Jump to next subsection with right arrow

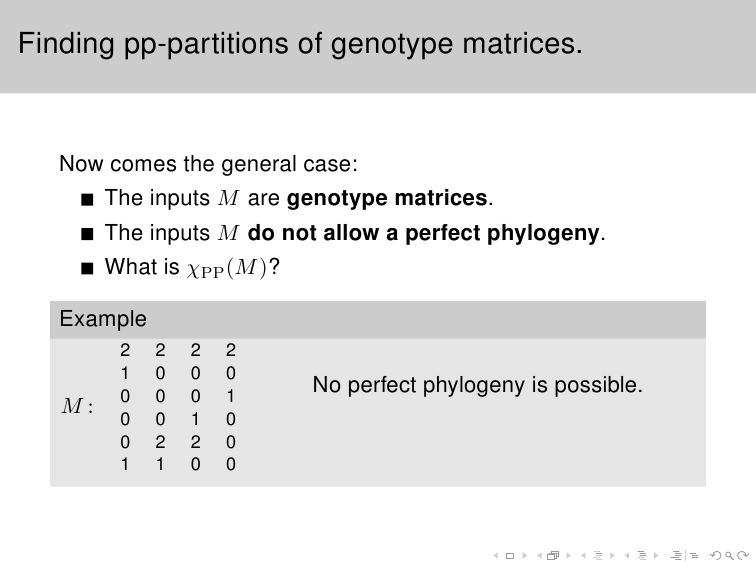tap(612, 555)
